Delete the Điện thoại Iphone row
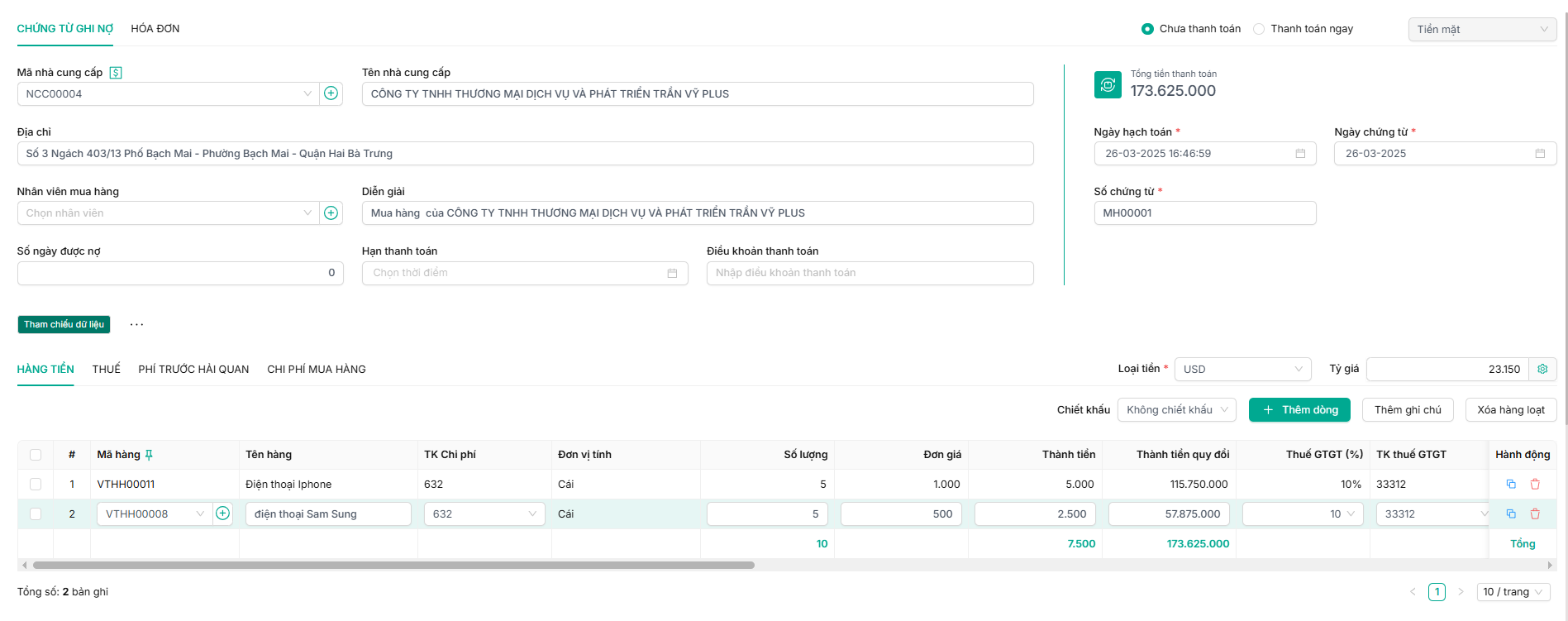 (1535, 485)
